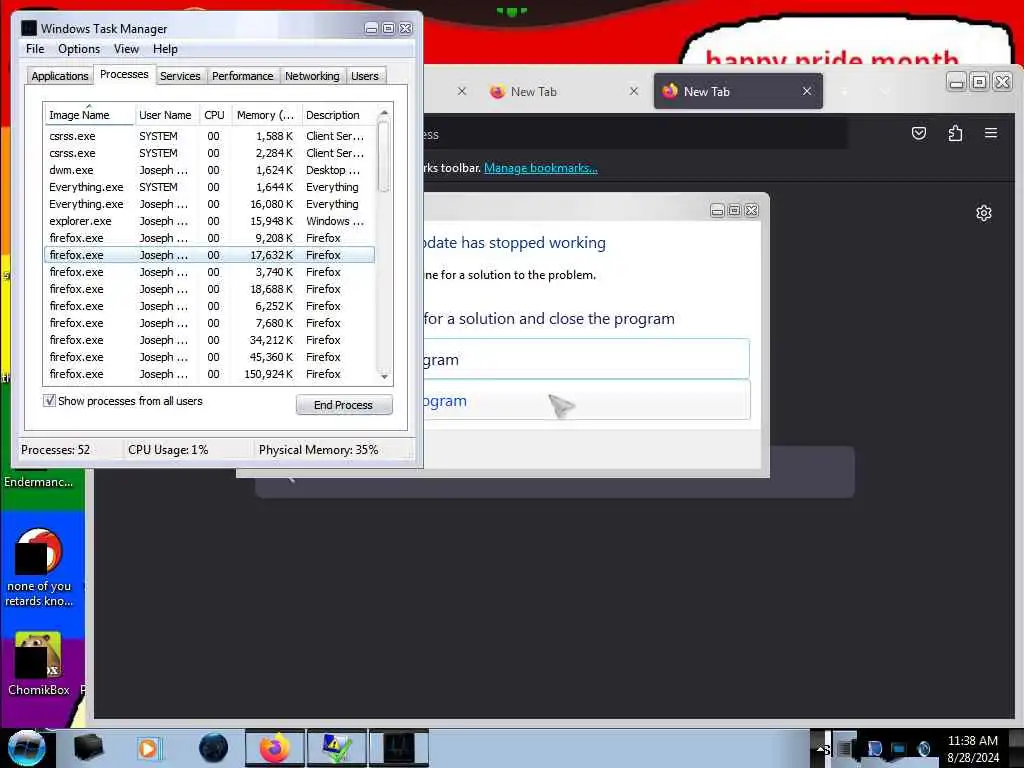The image size is (1024, 768).
Task: Switch to Task Manager taskbar button
Action: coord(399,748)
